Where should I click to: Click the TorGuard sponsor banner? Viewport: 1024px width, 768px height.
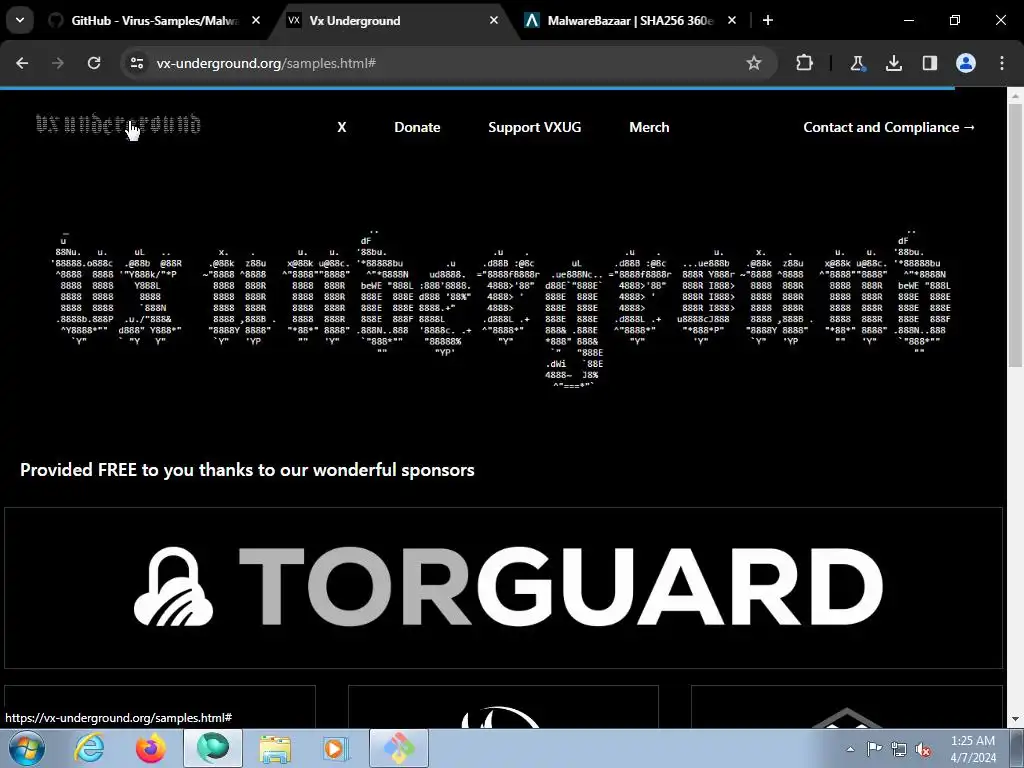[504, 588]
